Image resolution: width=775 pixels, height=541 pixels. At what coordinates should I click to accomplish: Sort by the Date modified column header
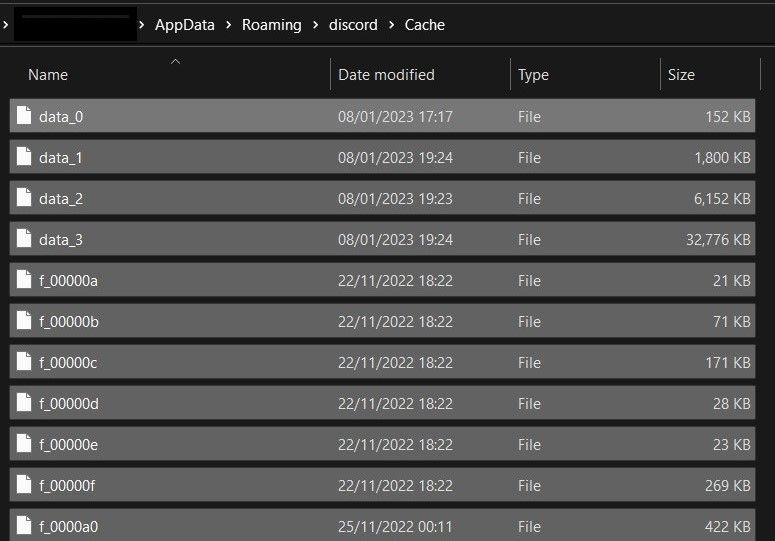pos(386,75)
